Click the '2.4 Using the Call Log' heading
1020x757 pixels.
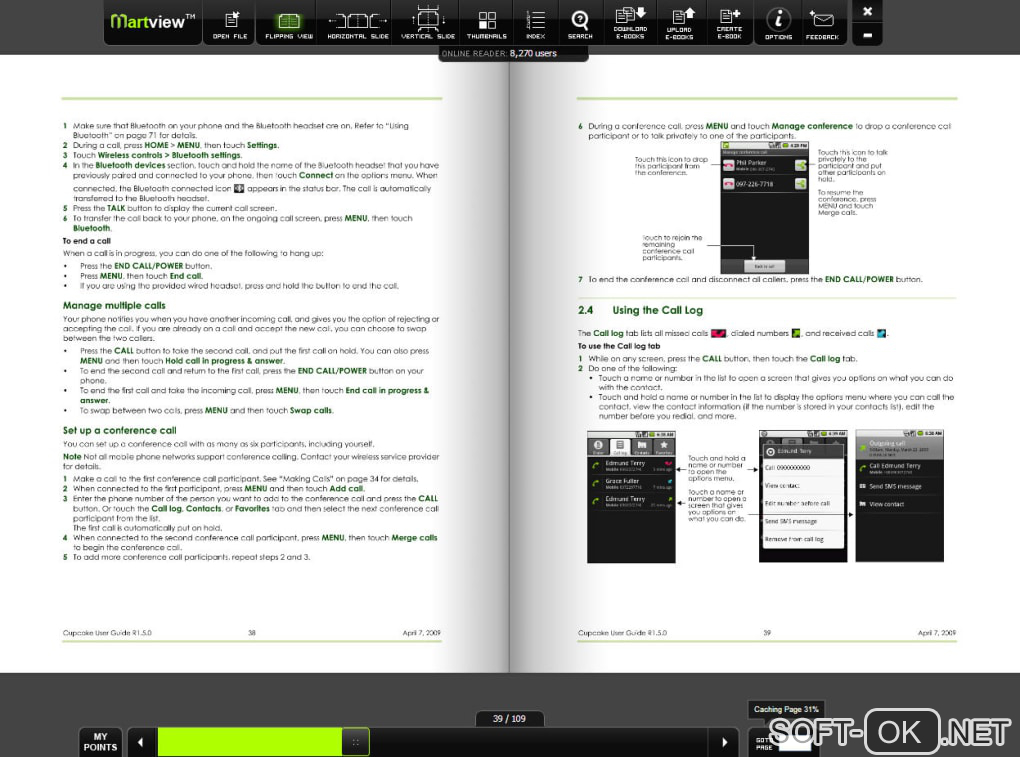pyautogui.click(x=640, y=310)
